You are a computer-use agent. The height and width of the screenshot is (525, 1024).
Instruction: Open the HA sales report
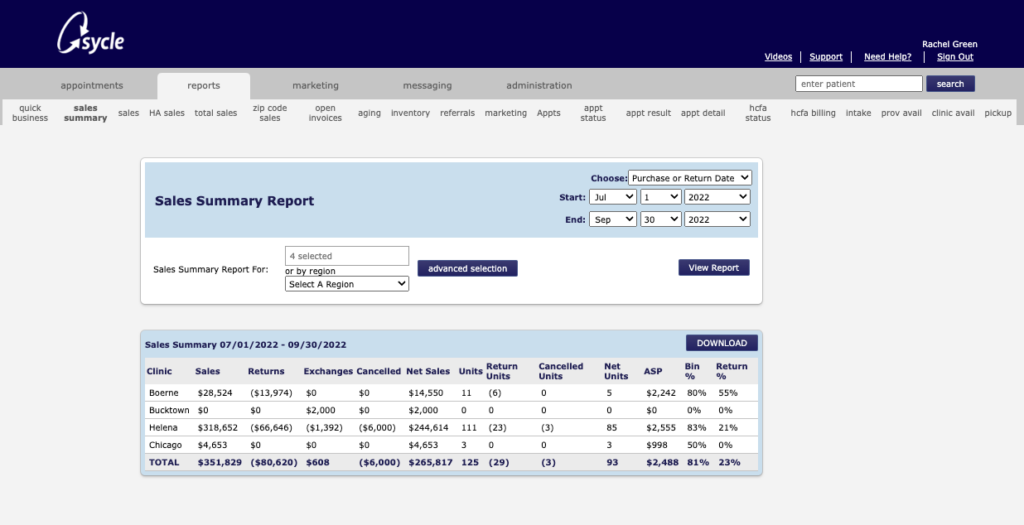tap(167, 113)
